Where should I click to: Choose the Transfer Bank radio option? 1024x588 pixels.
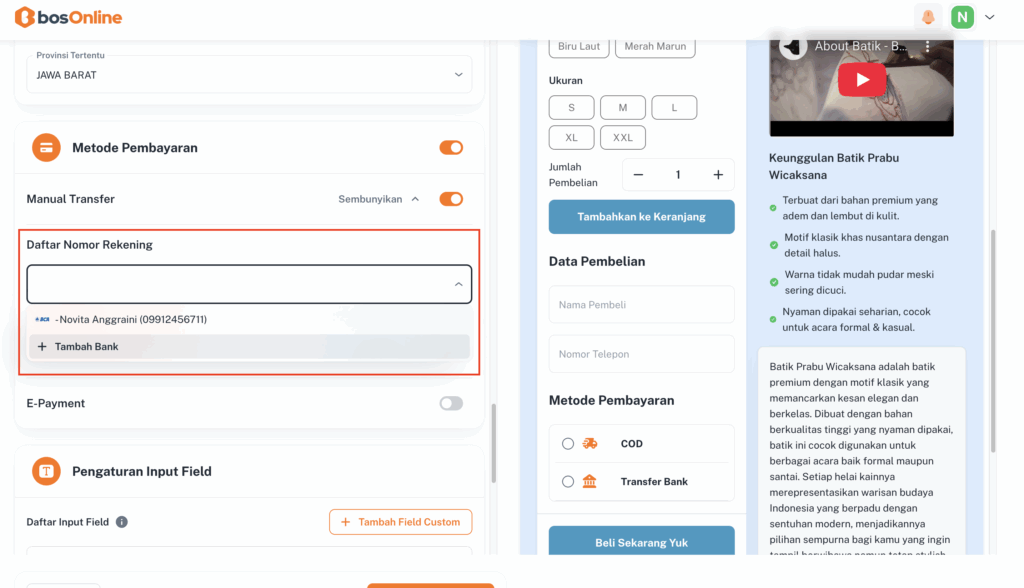coord(568,482)
